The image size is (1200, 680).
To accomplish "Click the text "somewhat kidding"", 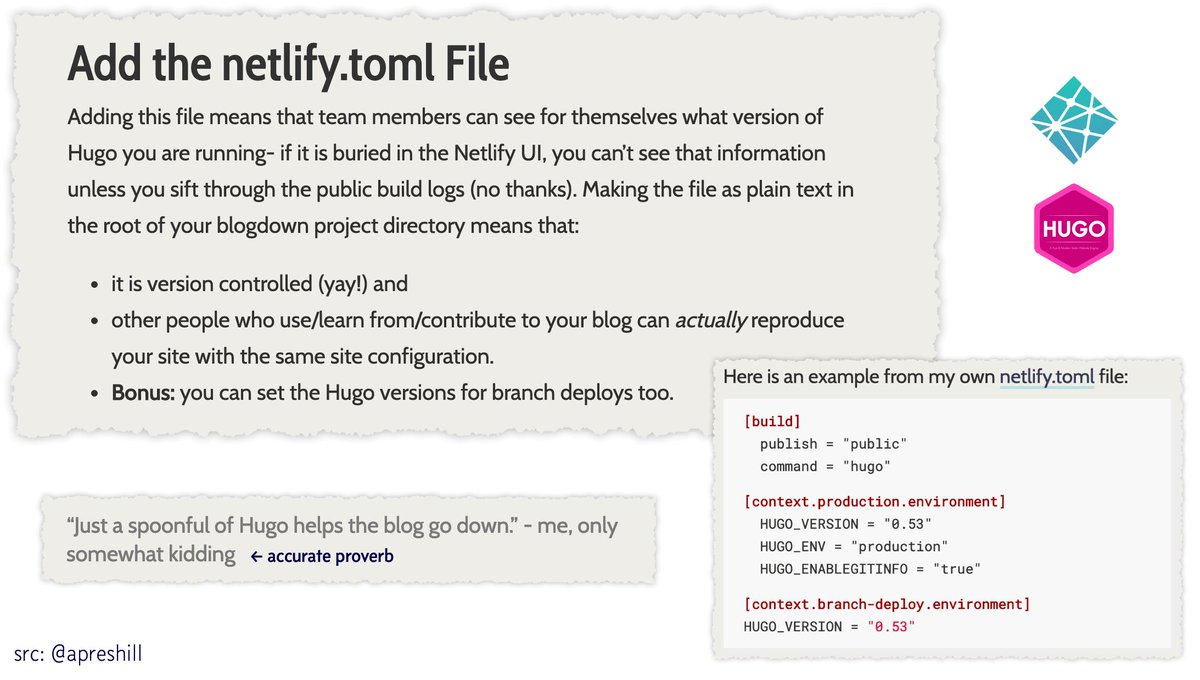I will pyautogui.click(x=151, y=554).
